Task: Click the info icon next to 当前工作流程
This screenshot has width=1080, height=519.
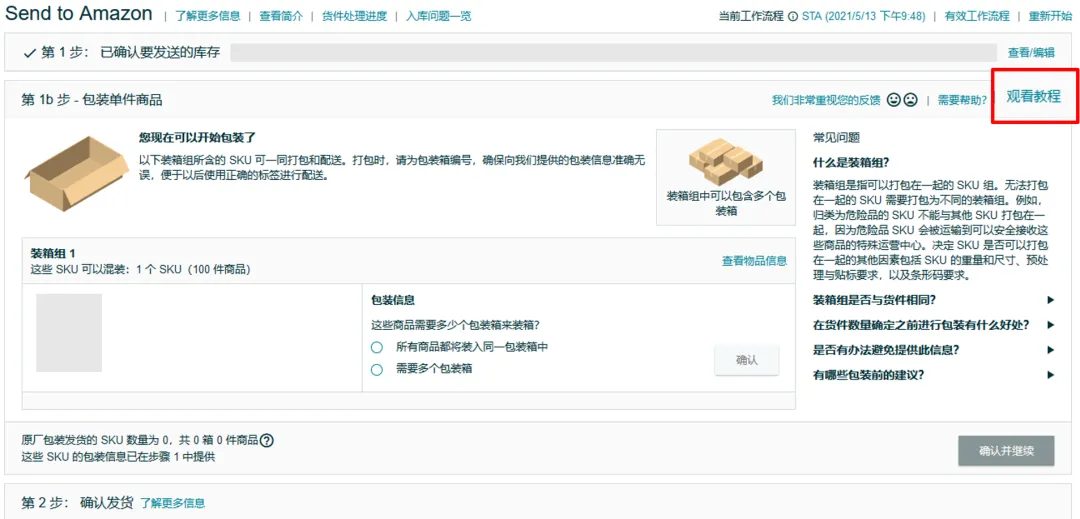Action: 793,16
